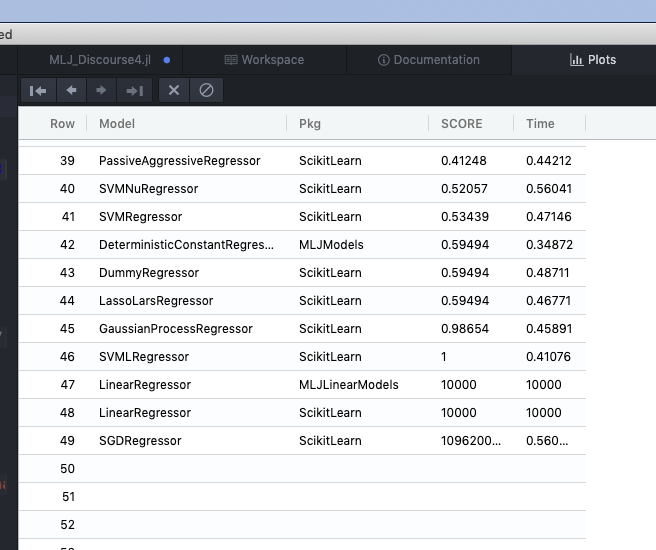Click the DummyRegressor model cell
656x550 pixels.
tap(149, 273)
